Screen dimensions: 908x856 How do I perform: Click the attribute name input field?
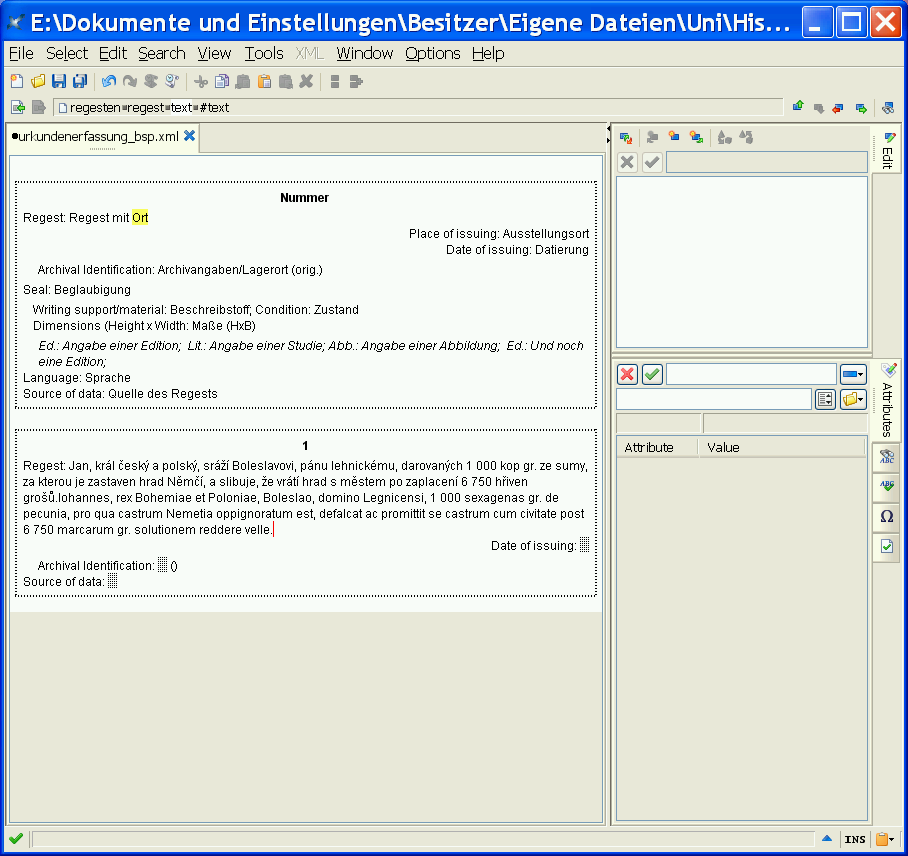751,374
